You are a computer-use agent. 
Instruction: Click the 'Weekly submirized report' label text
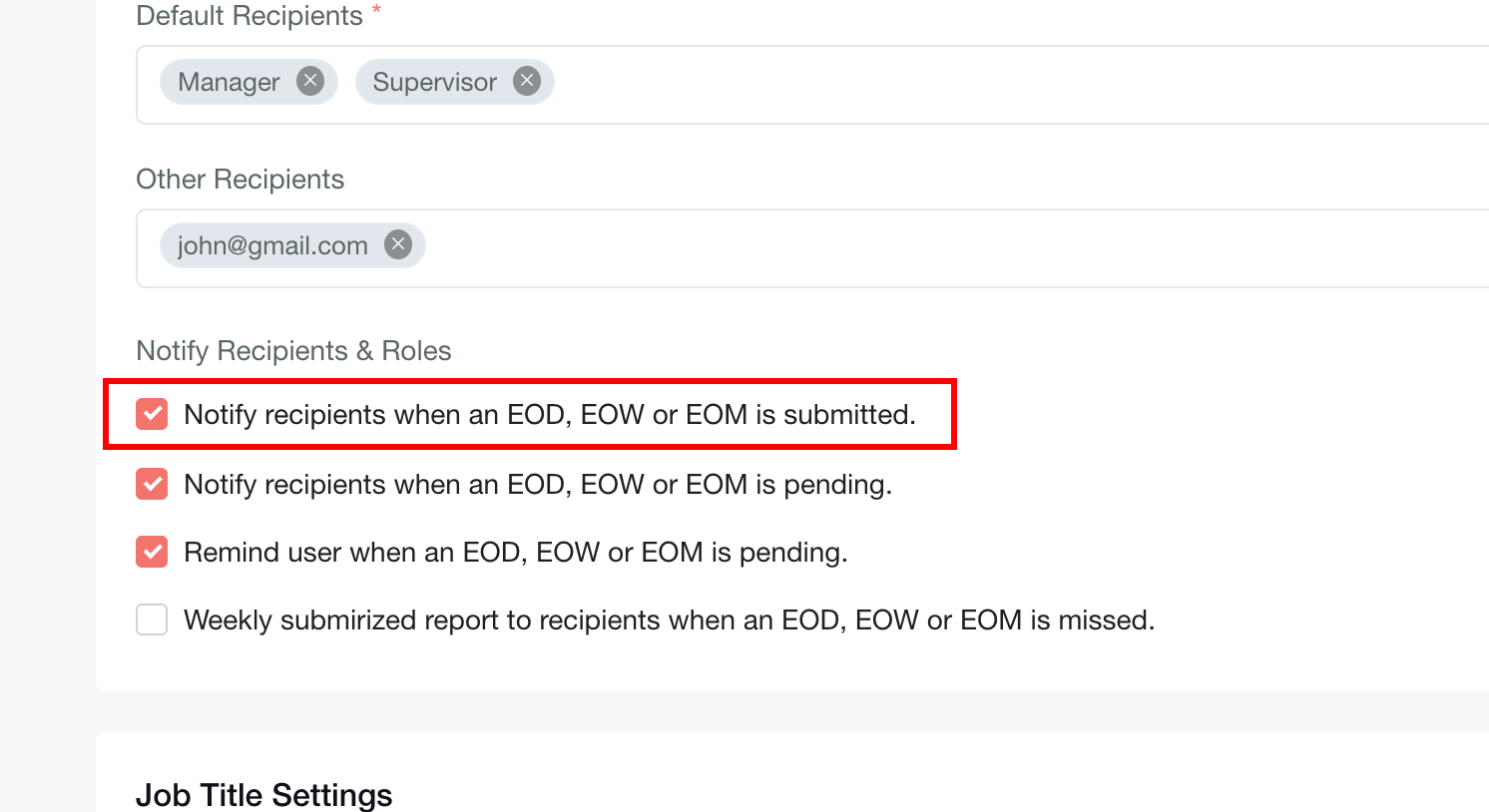pos(669,620)
